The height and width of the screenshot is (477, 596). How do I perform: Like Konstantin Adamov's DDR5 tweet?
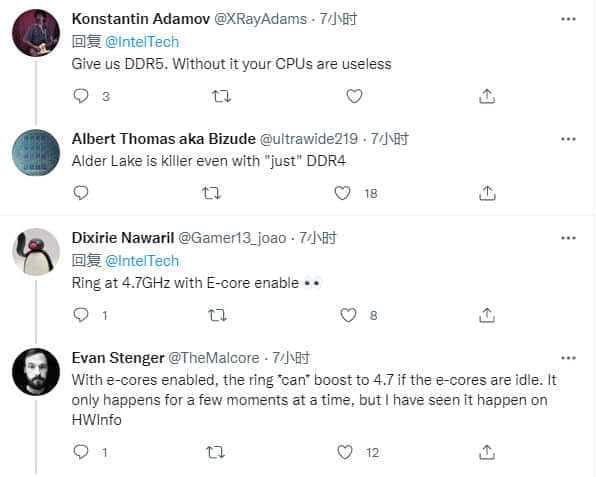354,96
